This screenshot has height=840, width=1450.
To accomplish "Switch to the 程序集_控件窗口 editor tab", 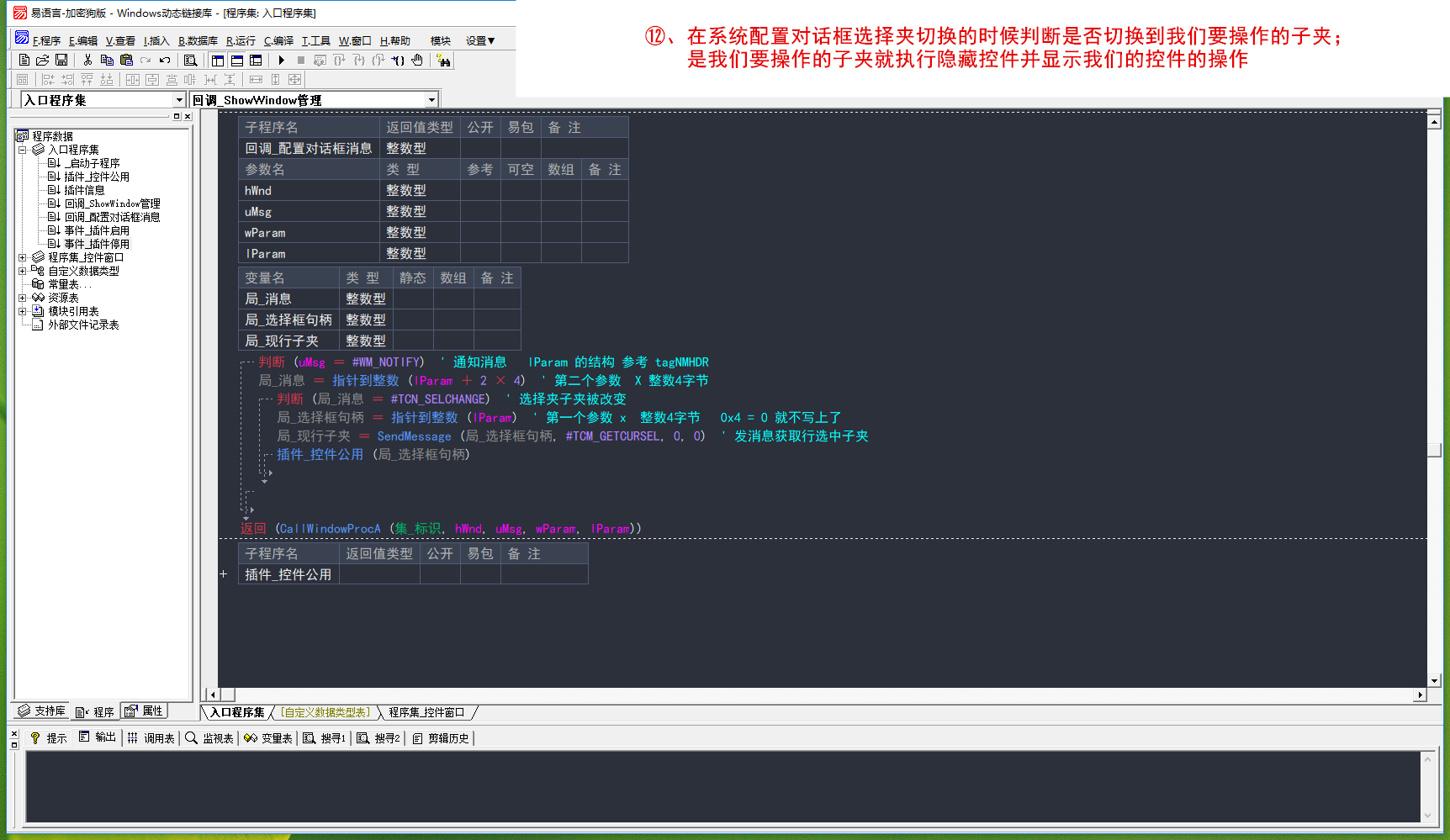I will coord(426,713).
